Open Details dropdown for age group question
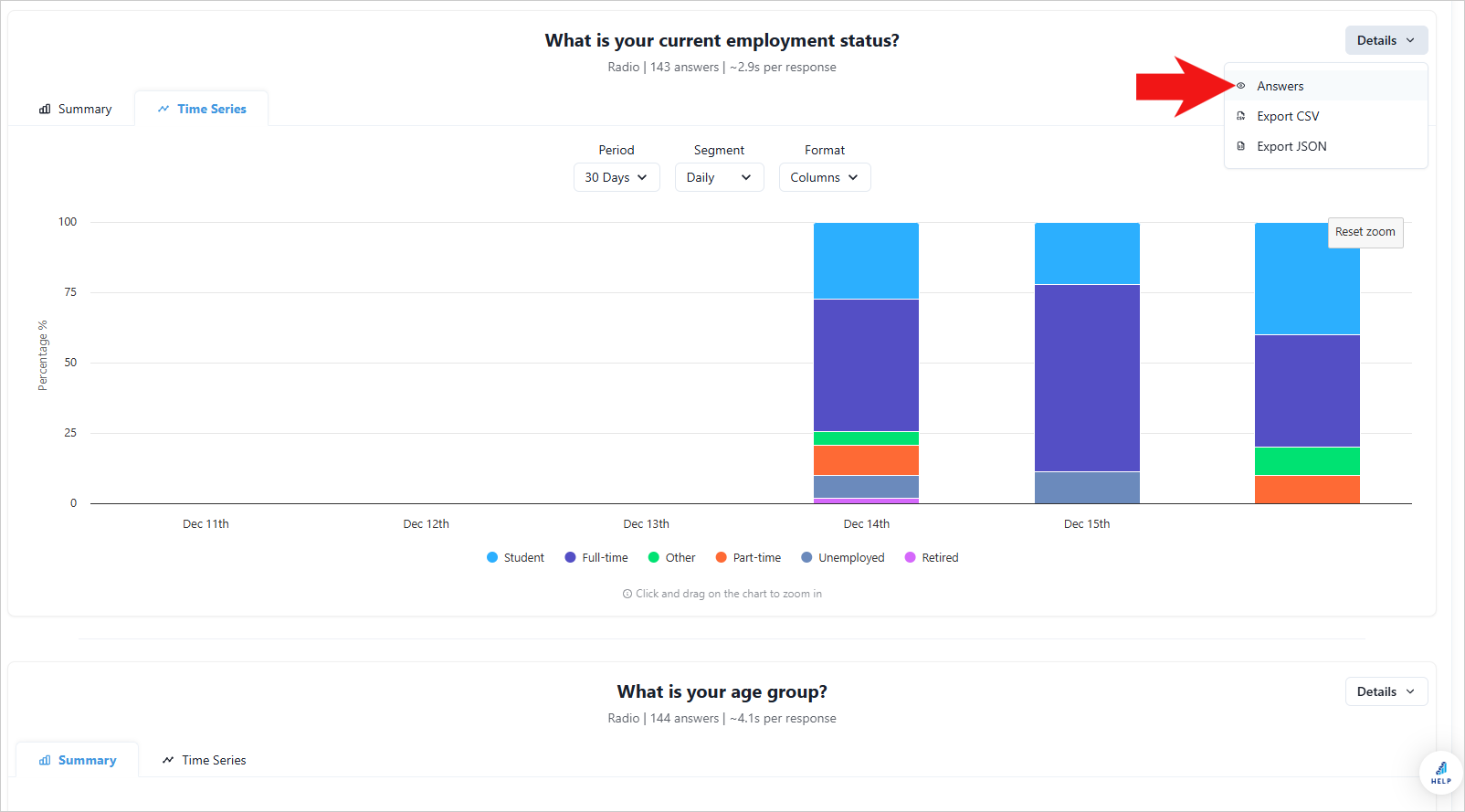1465x812 pixels. click(x=1386, y=691)
